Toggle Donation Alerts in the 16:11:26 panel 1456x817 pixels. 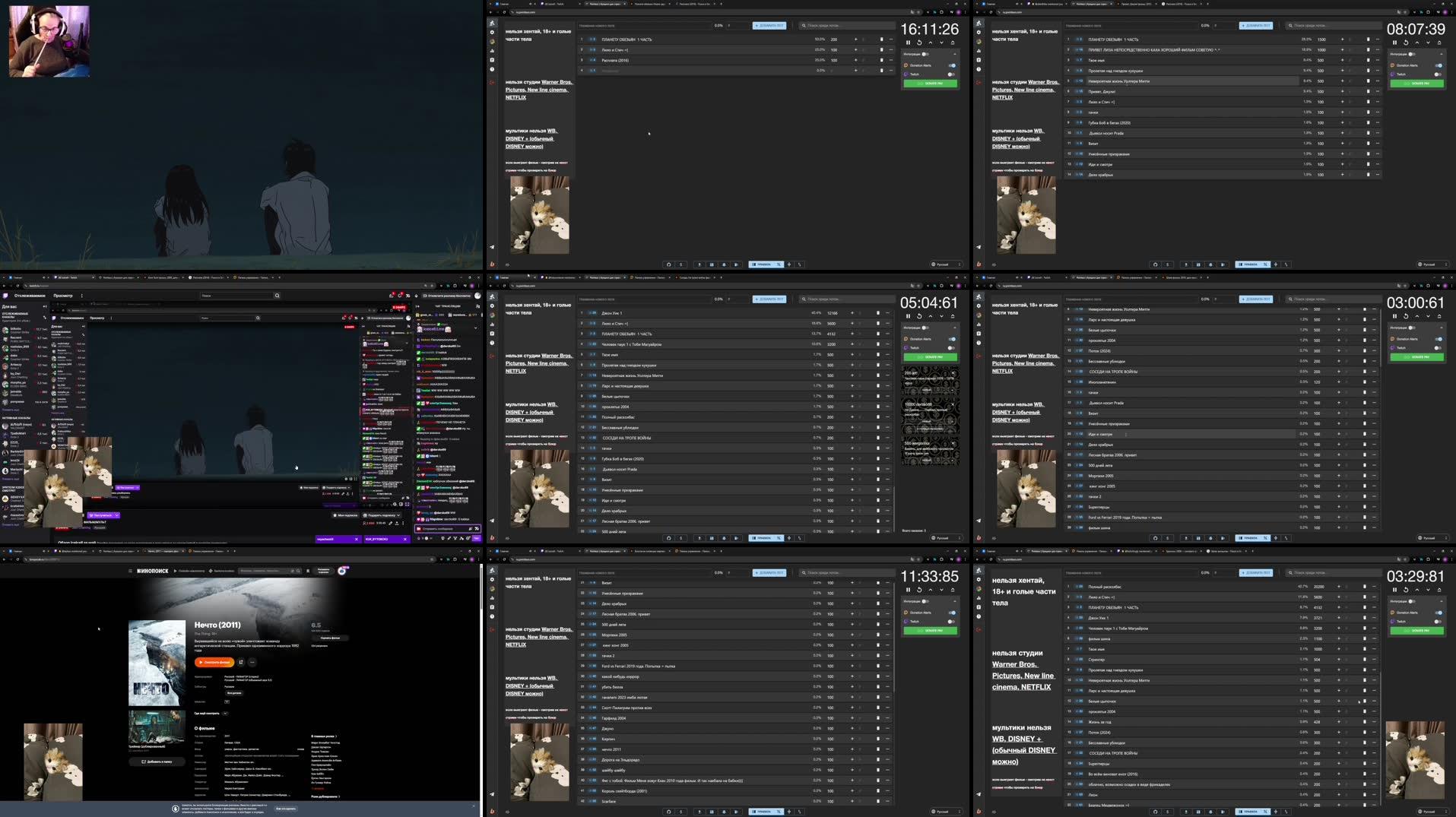pyautogui.click(x=951, y=65)
